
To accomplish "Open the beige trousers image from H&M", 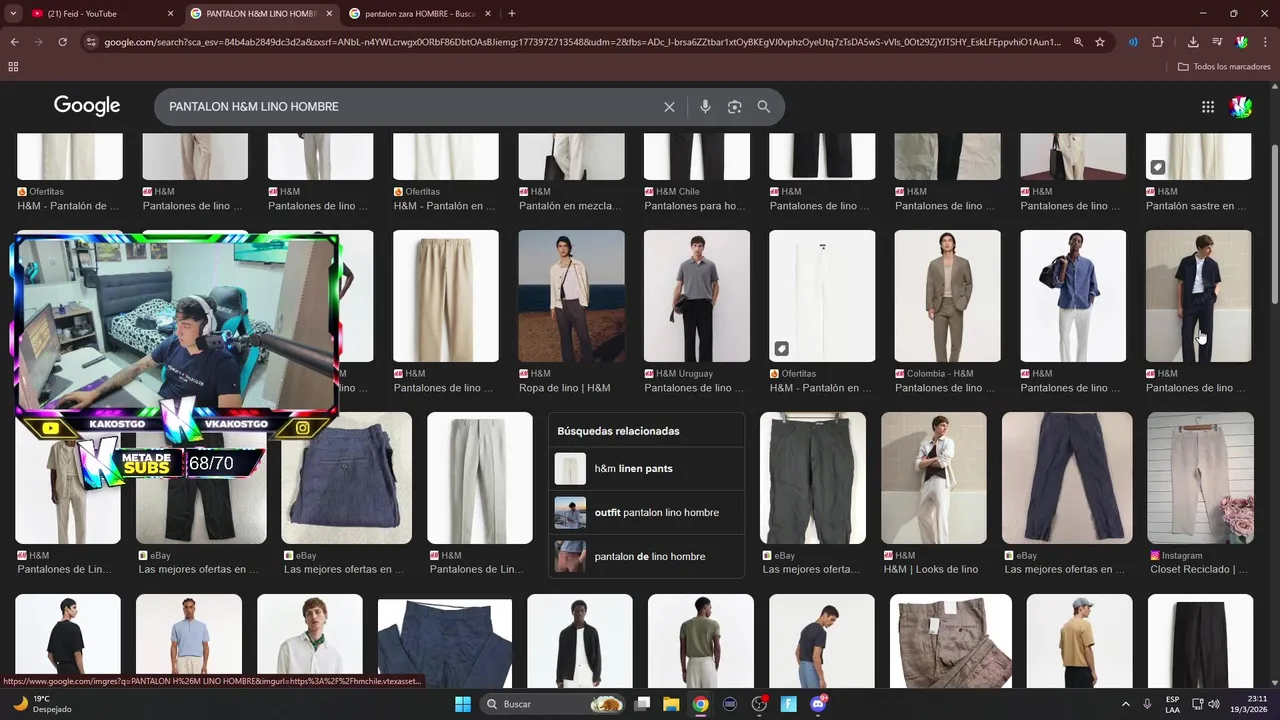I will pos(445,296).
